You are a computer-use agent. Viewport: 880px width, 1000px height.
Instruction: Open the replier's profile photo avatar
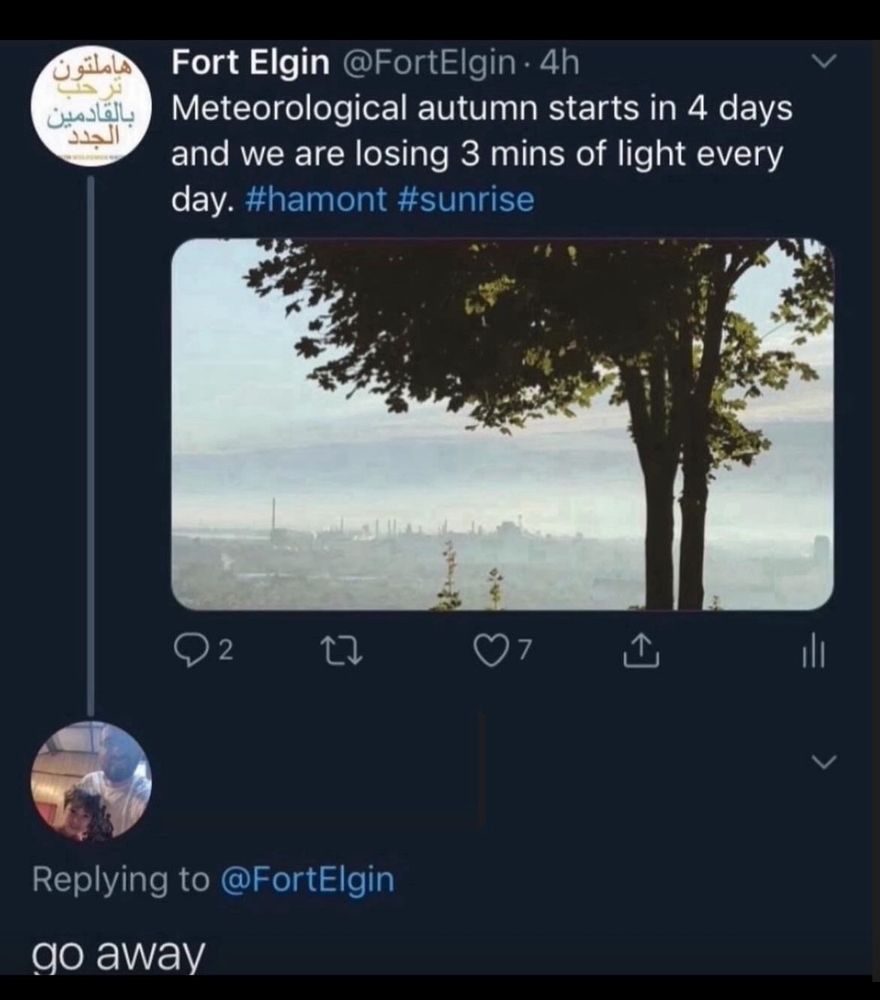[x=91, y=780]
